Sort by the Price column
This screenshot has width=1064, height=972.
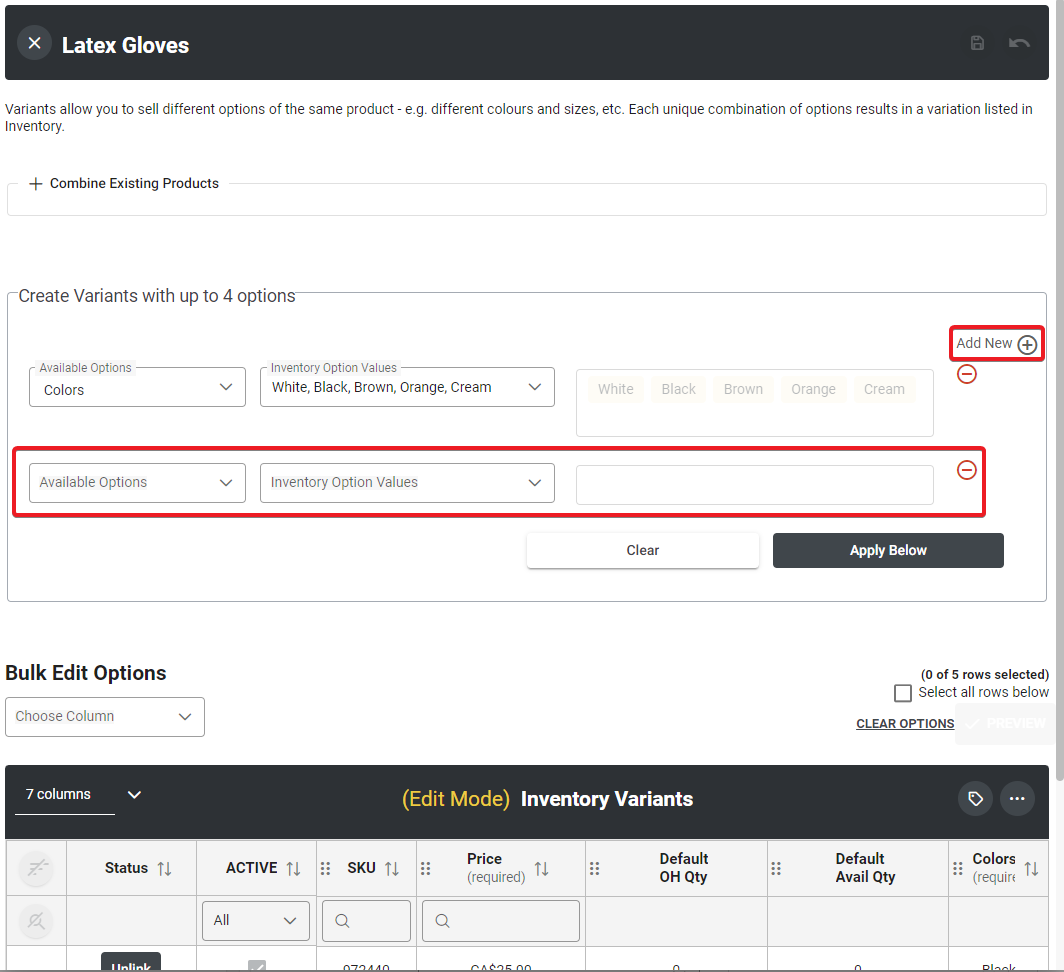pos(541,868)
